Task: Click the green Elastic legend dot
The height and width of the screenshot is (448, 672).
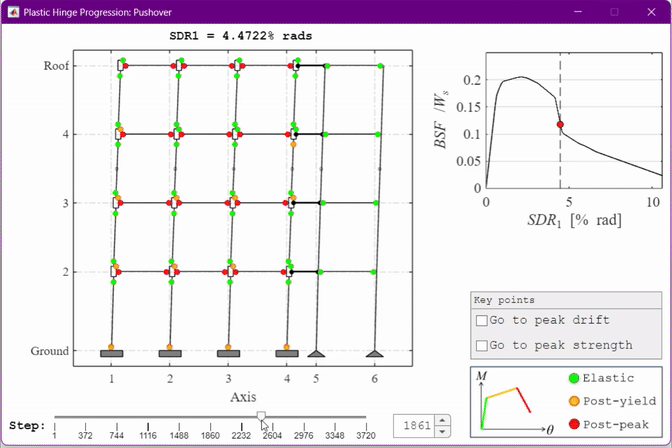Action: [574, 378]
